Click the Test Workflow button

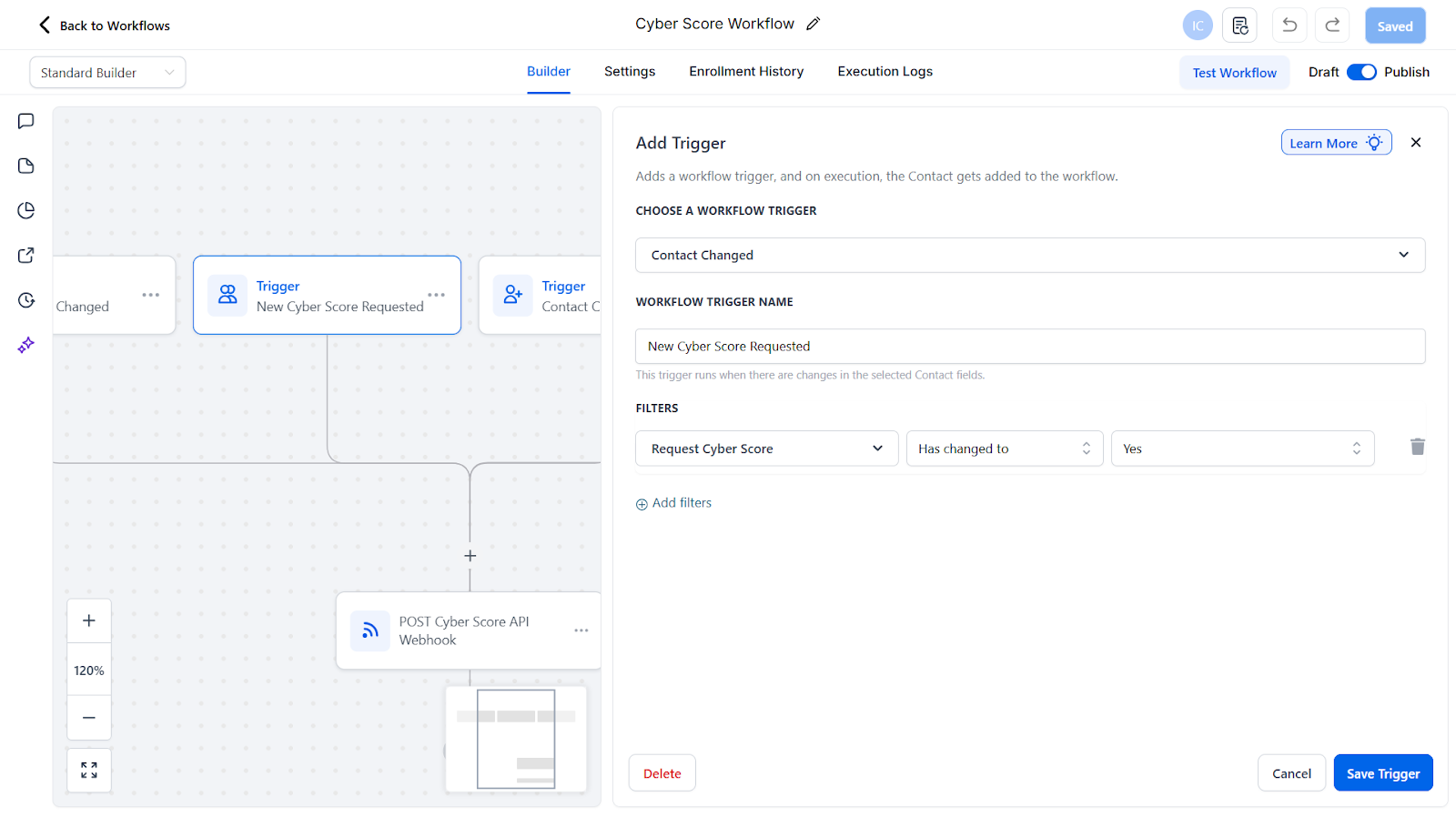[1235, 73]
